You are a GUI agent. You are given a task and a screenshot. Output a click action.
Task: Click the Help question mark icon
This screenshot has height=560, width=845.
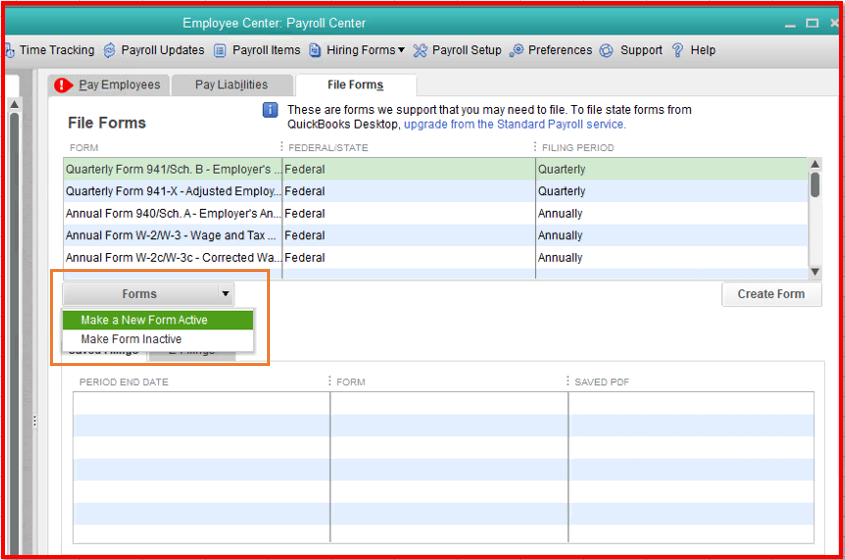click(677, 50)
